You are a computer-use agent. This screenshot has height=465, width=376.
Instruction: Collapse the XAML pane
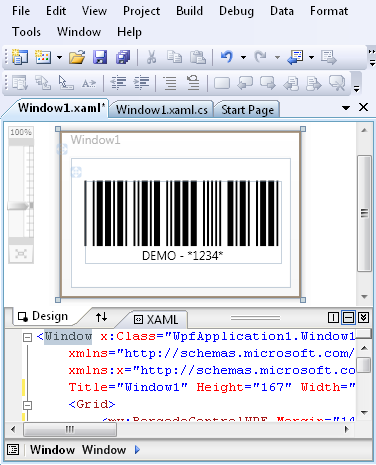click(x=363, y=317)
